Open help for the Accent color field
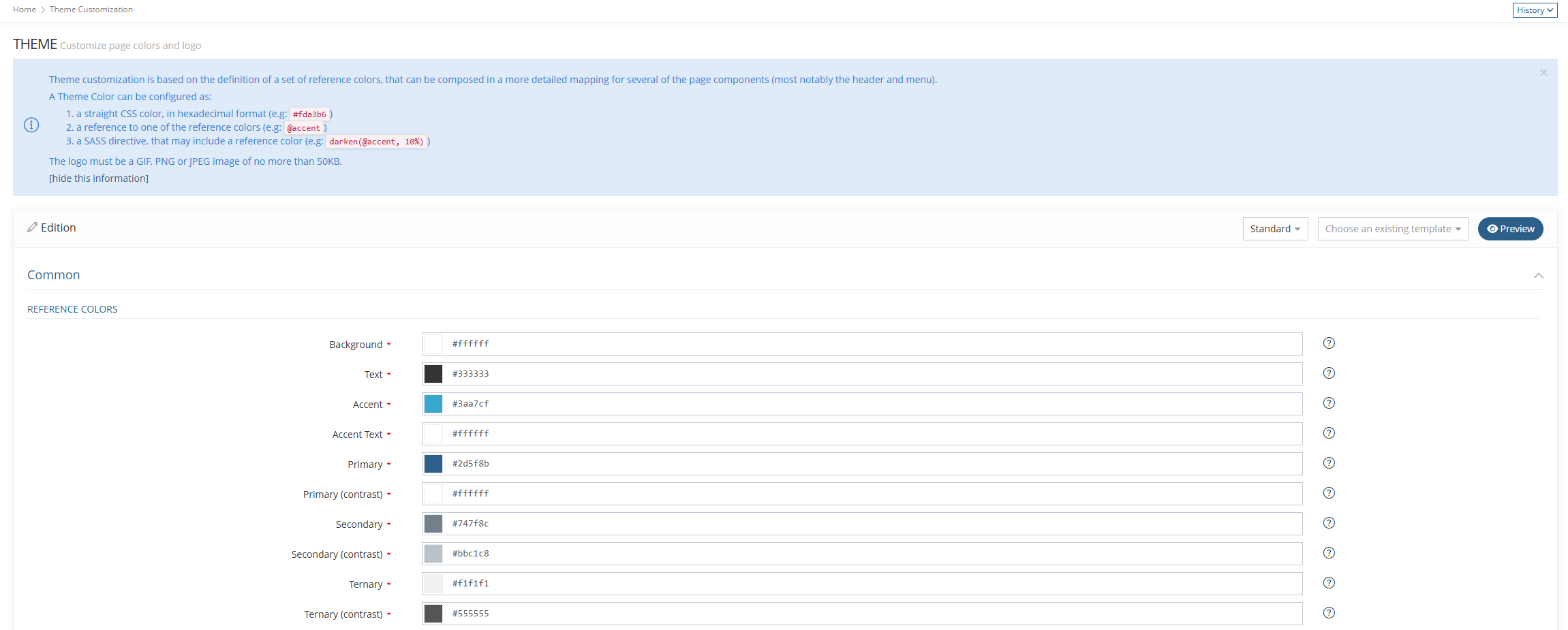The height and width of the screenshot is (630, 1568). (x=1328, y=403)
